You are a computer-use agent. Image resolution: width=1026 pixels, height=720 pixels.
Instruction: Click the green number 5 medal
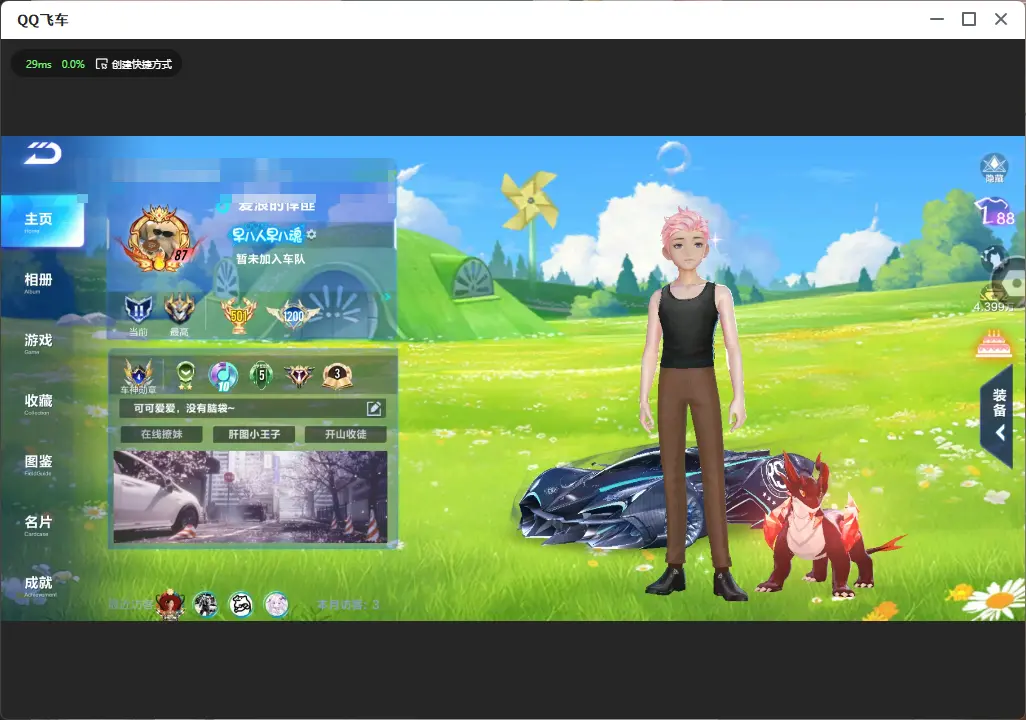click(x=261, y=376)
